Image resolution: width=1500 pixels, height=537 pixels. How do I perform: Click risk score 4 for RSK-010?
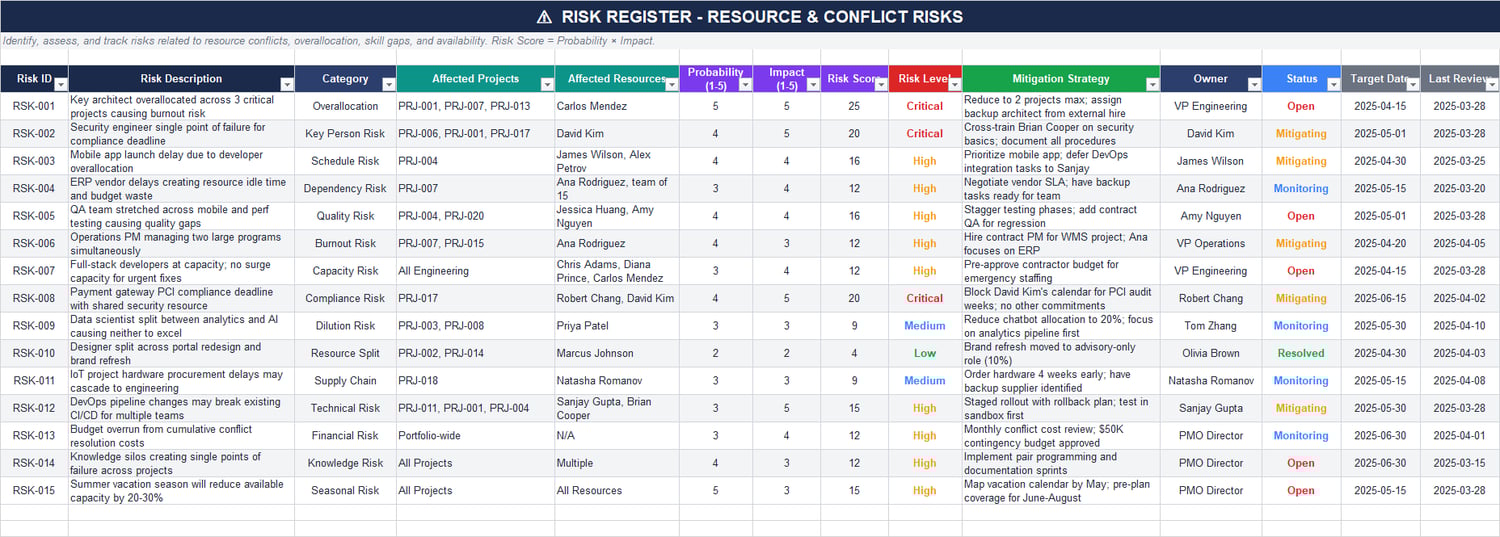[854, 353]
